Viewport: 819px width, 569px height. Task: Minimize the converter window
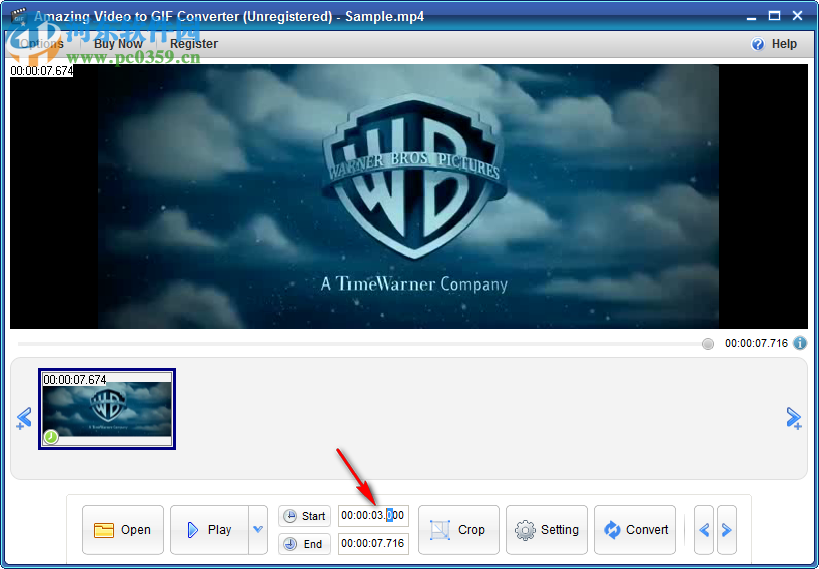[x=752, y=17]
